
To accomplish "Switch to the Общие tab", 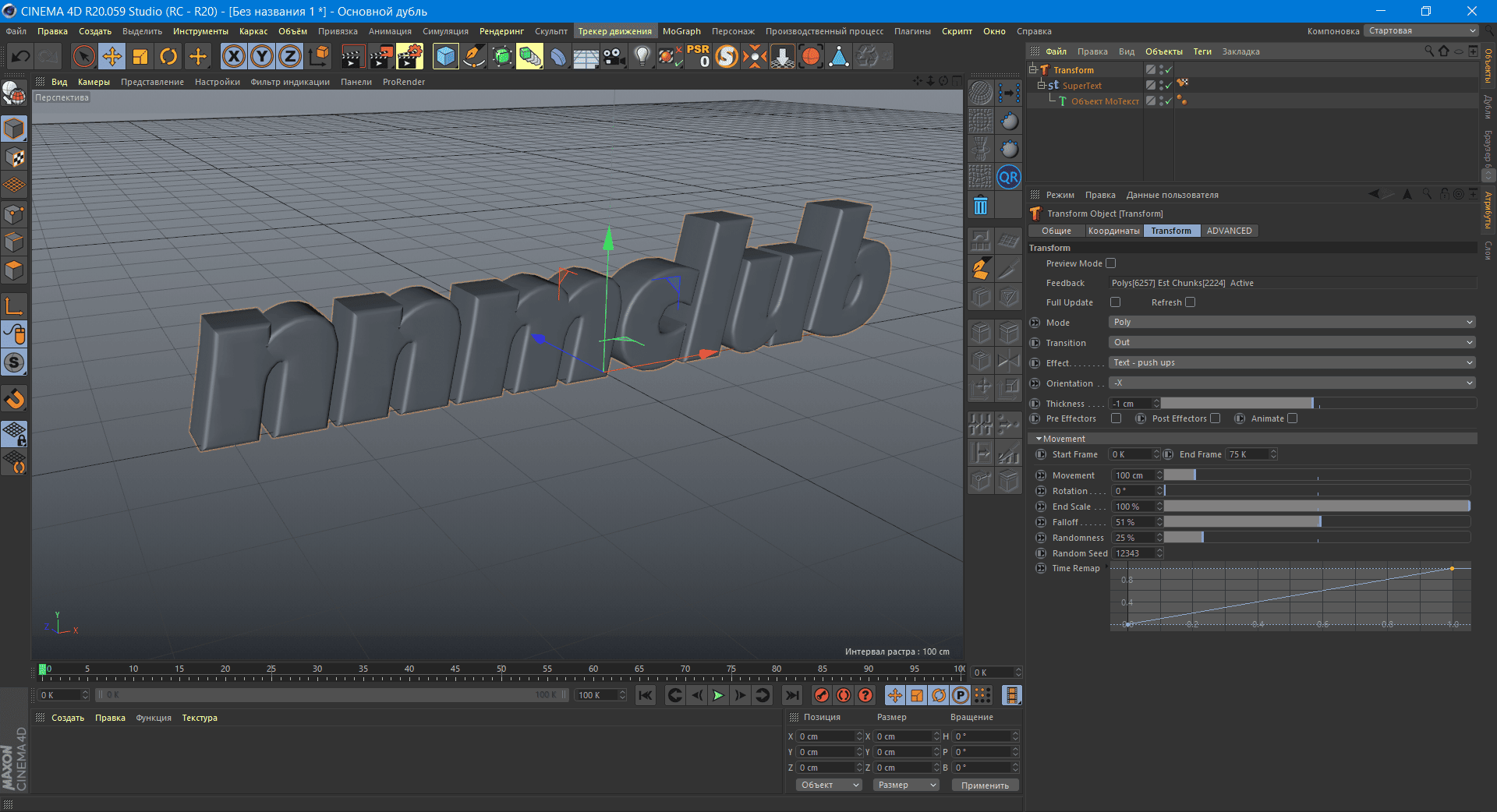I will click(x=1056, y=231).
